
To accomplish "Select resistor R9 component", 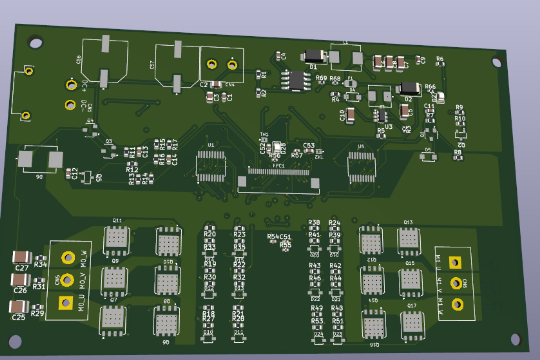I will coord(459,112).
